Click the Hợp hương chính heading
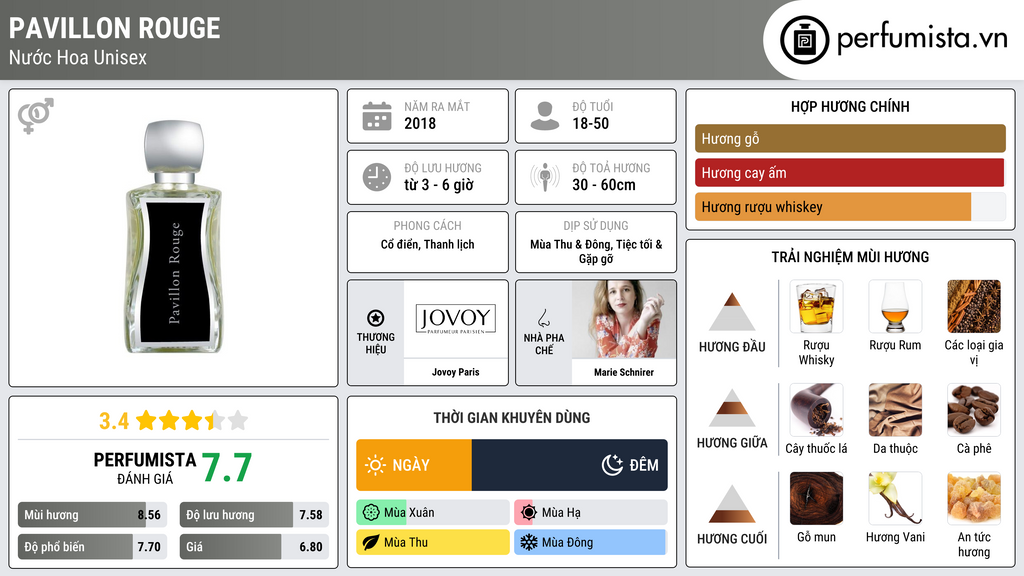This screenshot has height=576, width=1024. pos(850,106)
